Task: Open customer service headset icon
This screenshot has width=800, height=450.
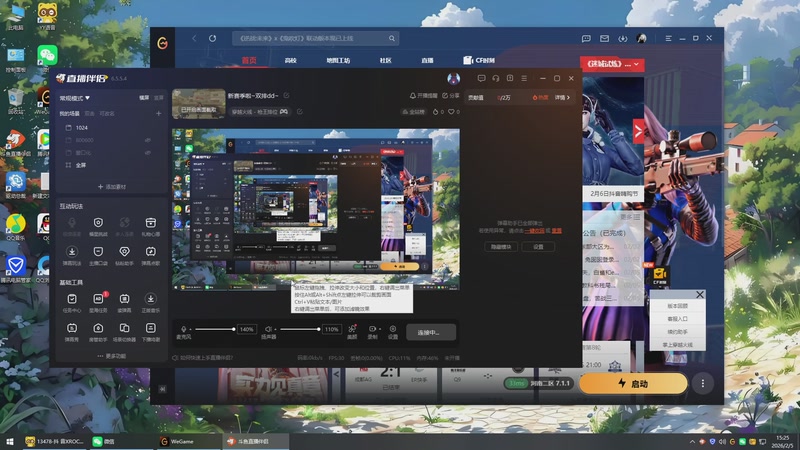Action: [495, 79]
